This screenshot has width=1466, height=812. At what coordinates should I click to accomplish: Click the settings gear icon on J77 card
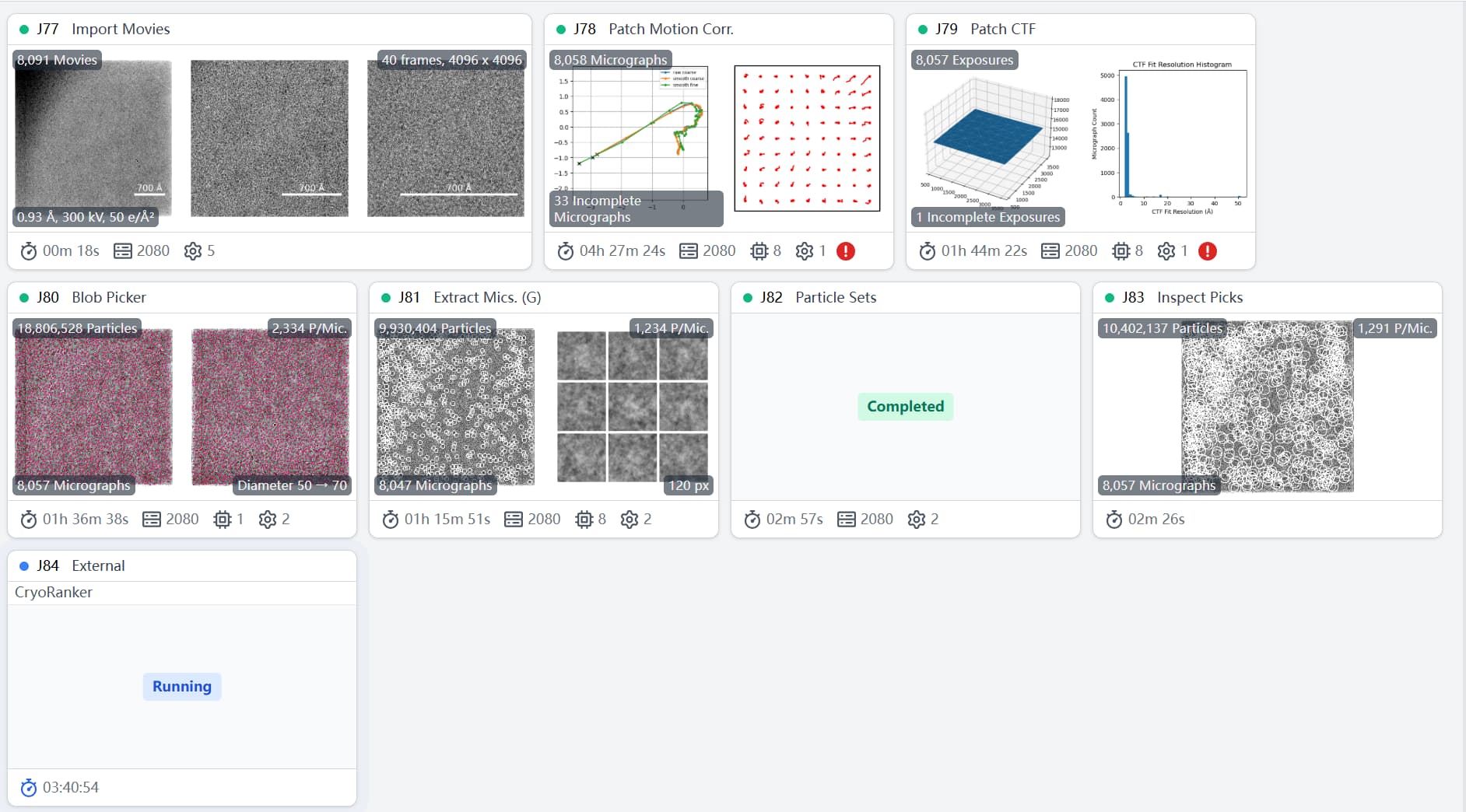point(193,251)
